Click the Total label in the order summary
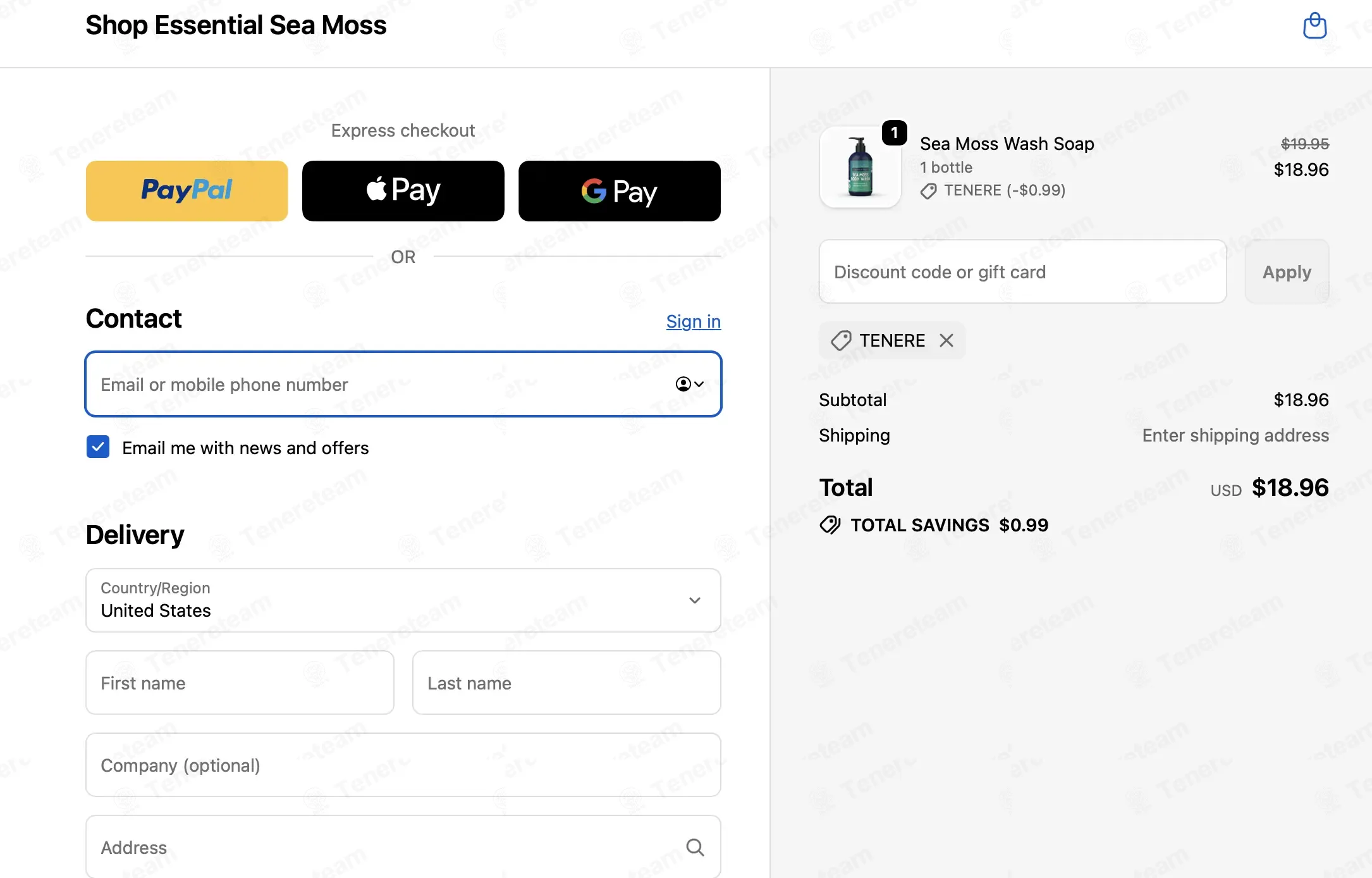1372x878 pixels. (x=846, y=488)
